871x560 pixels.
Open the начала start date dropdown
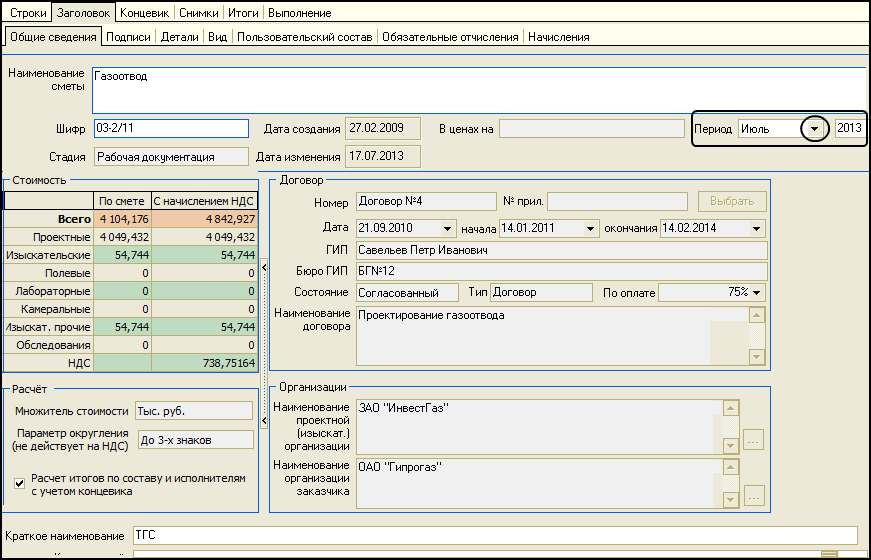click(589, 228)
